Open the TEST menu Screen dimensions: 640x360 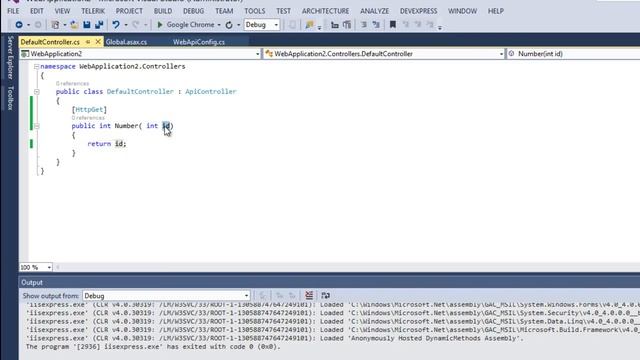click(283, 11)
